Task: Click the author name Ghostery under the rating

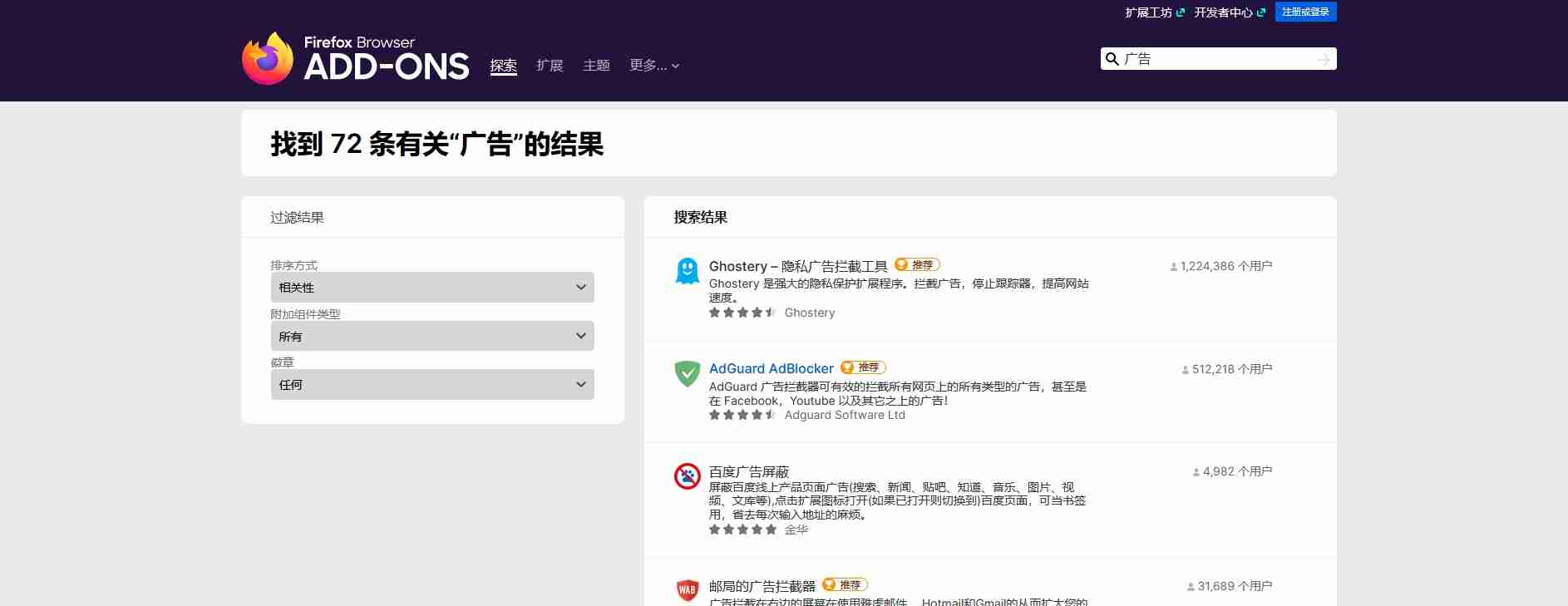Action: [x=810, y=313]
